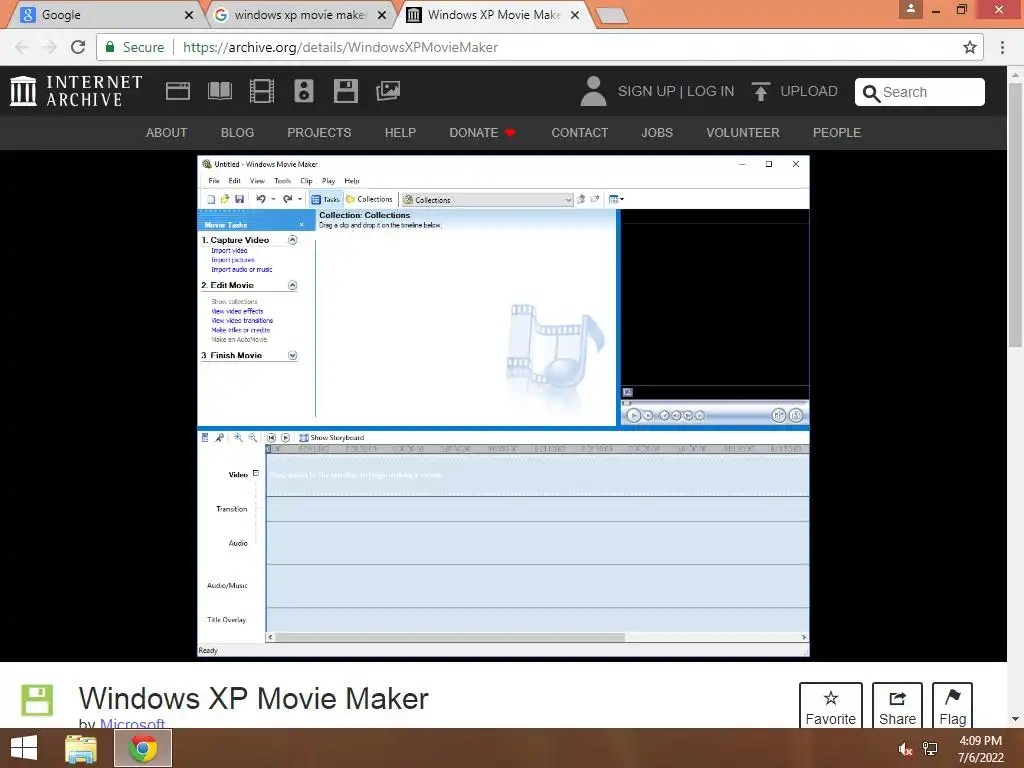Viewport: 1024px width, 768px height.
Task: Open the PROJECTS menu item
Action: [x=319, y=133]
